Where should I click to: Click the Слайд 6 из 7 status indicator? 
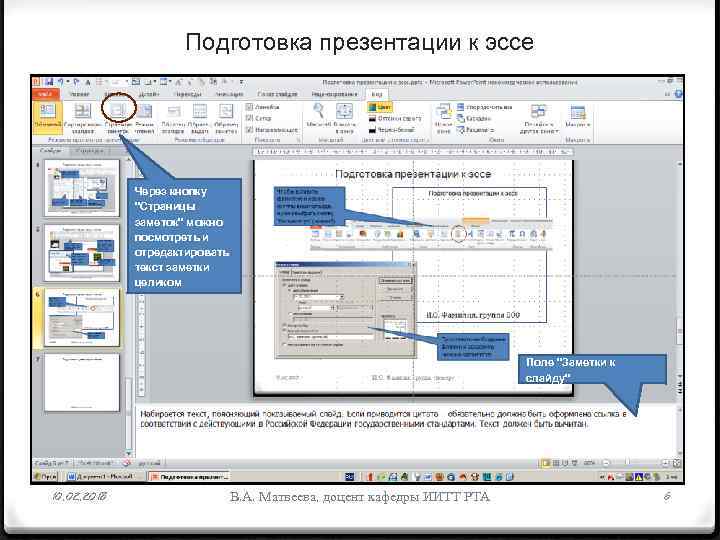coord(52,463)
